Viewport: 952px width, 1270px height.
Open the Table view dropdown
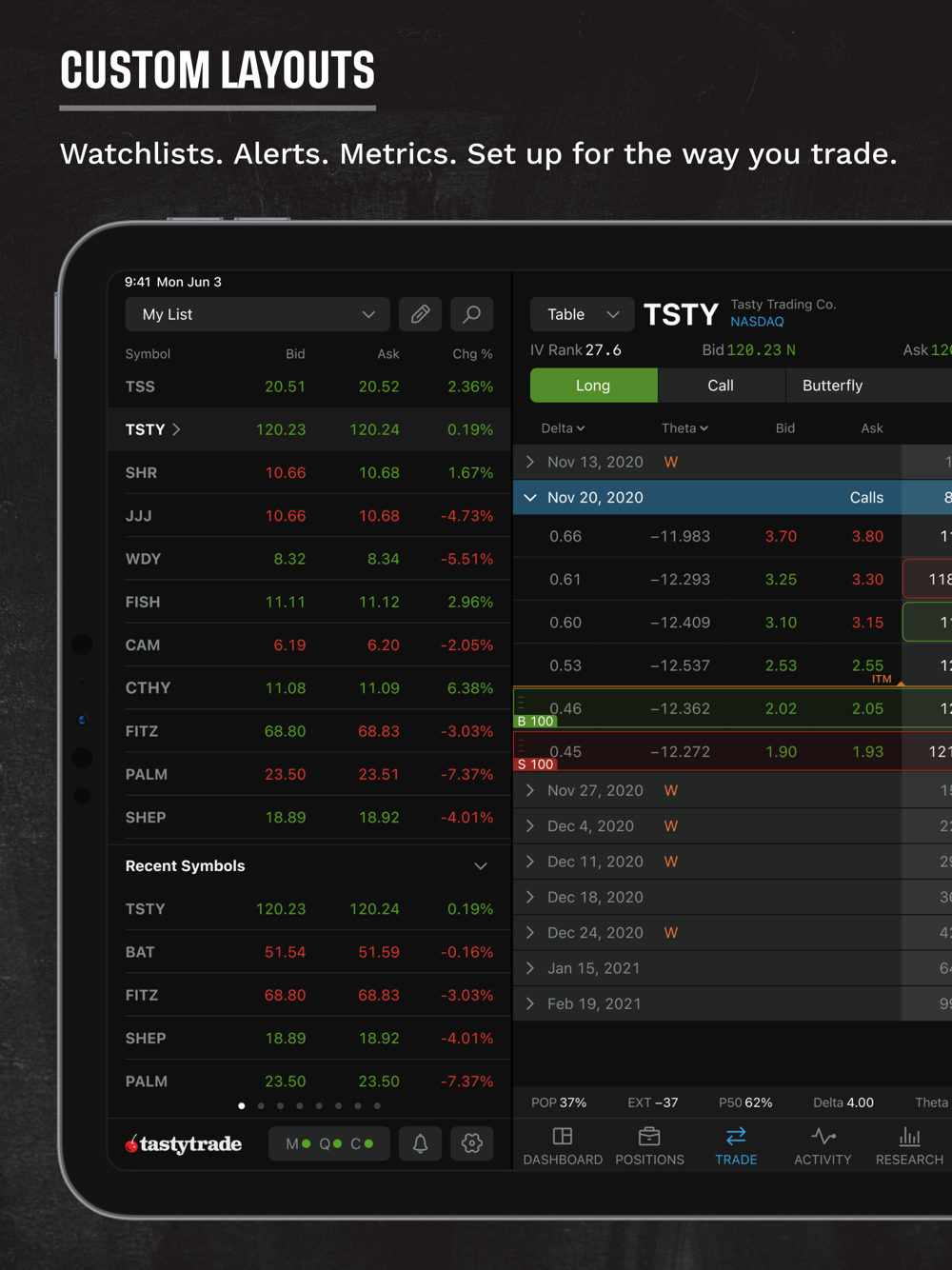tap(582, 314)
